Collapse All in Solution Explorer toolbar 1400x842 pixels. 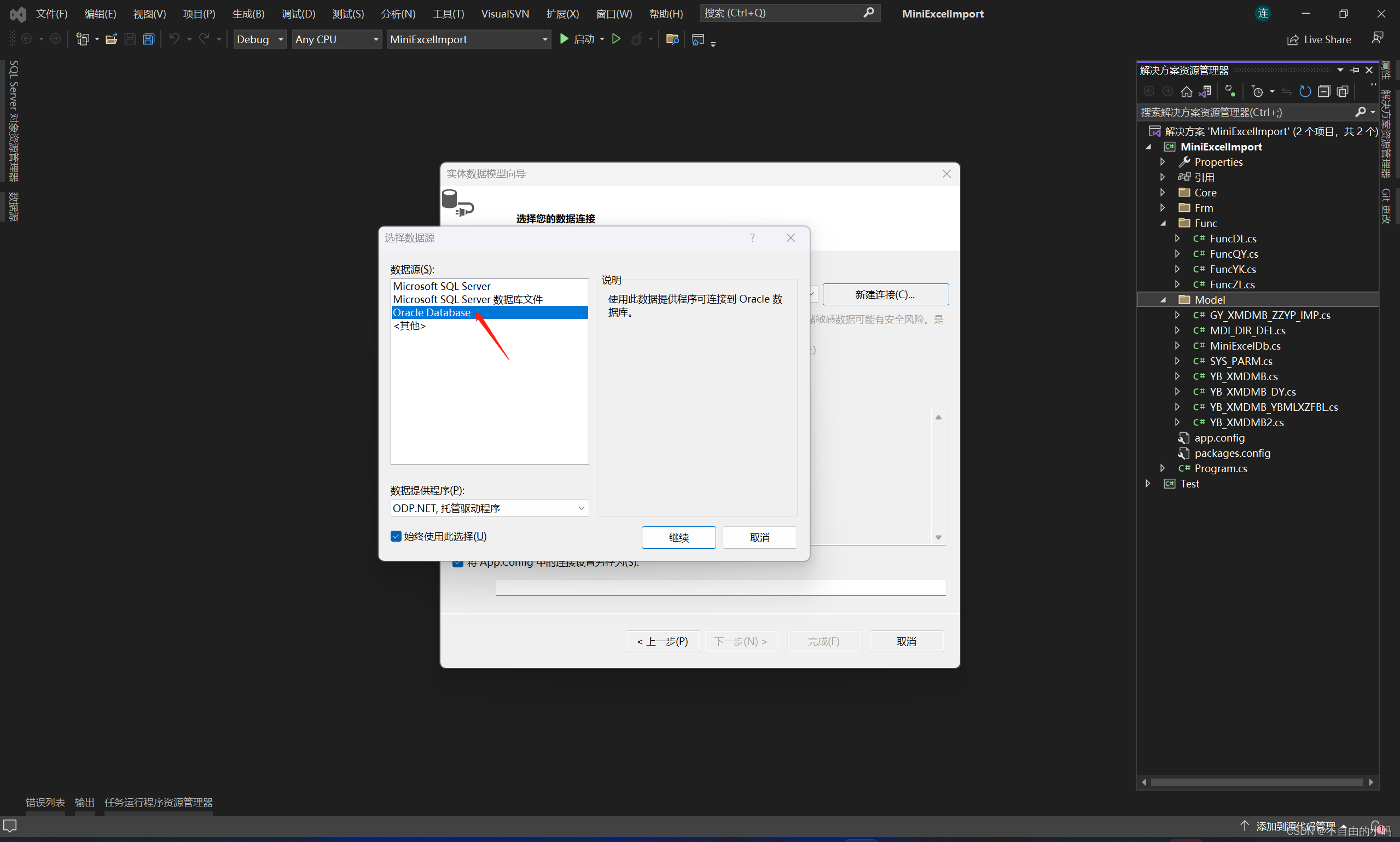tap(1325, 91)
